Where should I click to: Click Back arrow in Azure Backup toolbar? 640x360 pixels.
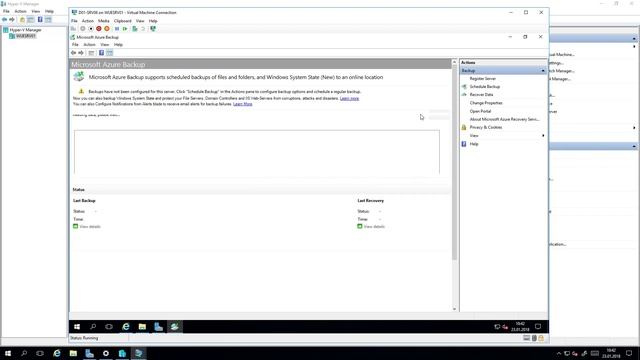pos(73,53)
